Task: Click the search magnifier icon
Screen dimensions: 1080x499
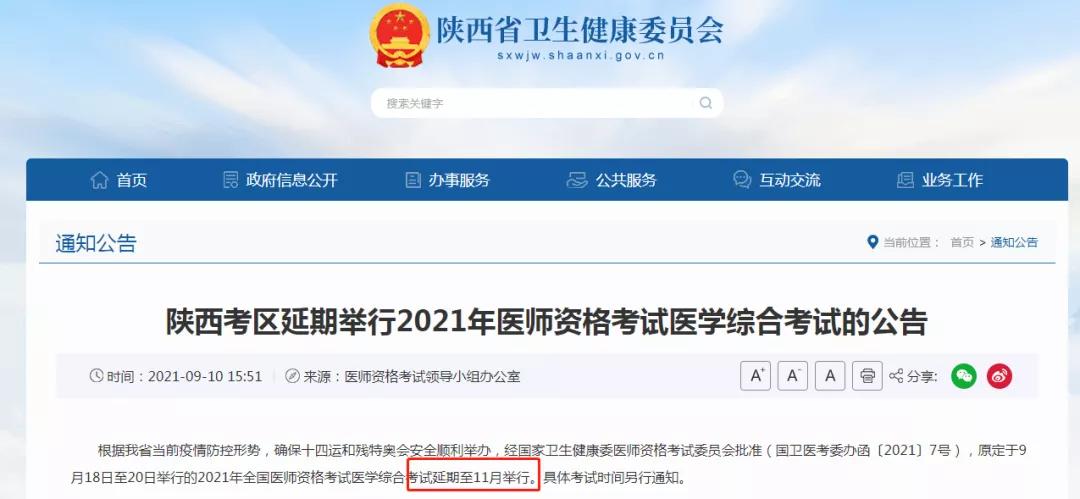Action: [705, 103]
